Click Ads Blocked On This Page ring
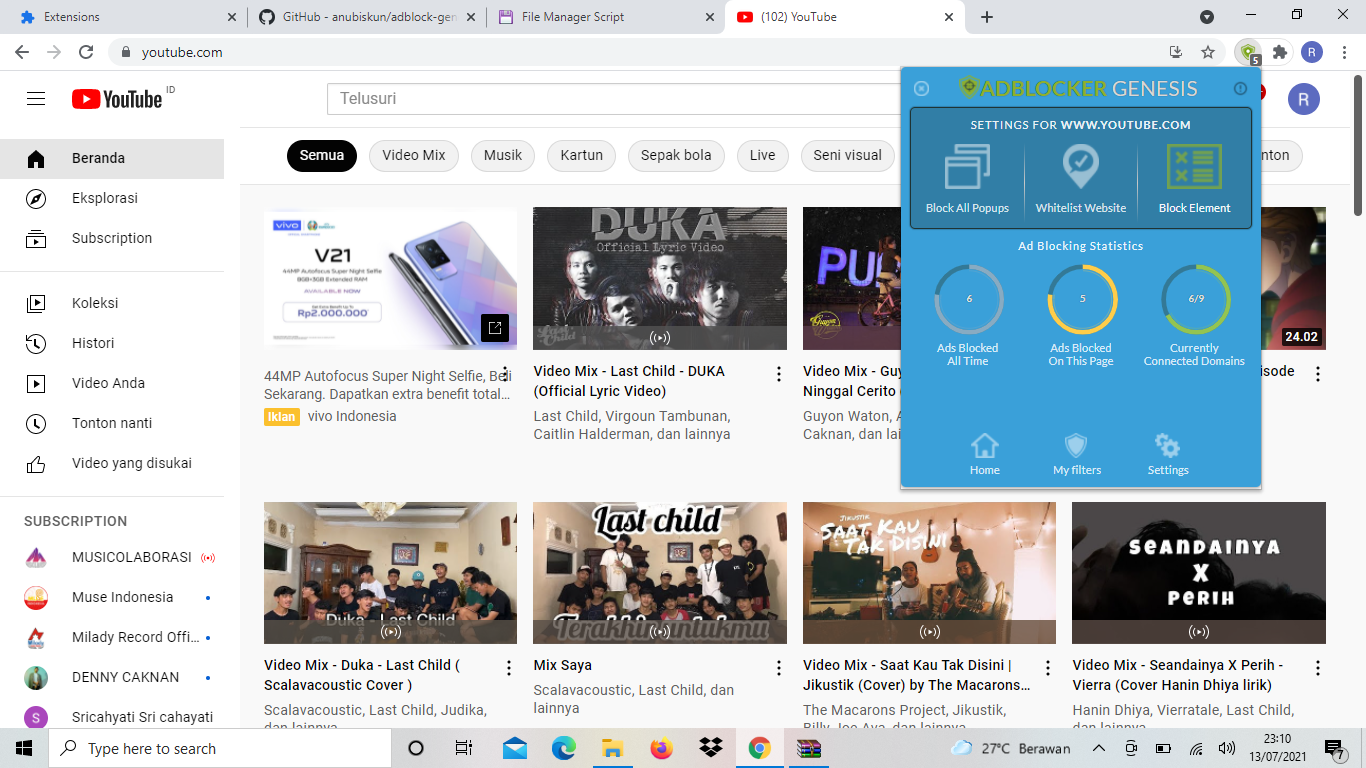 click(x=1082, y=298)
